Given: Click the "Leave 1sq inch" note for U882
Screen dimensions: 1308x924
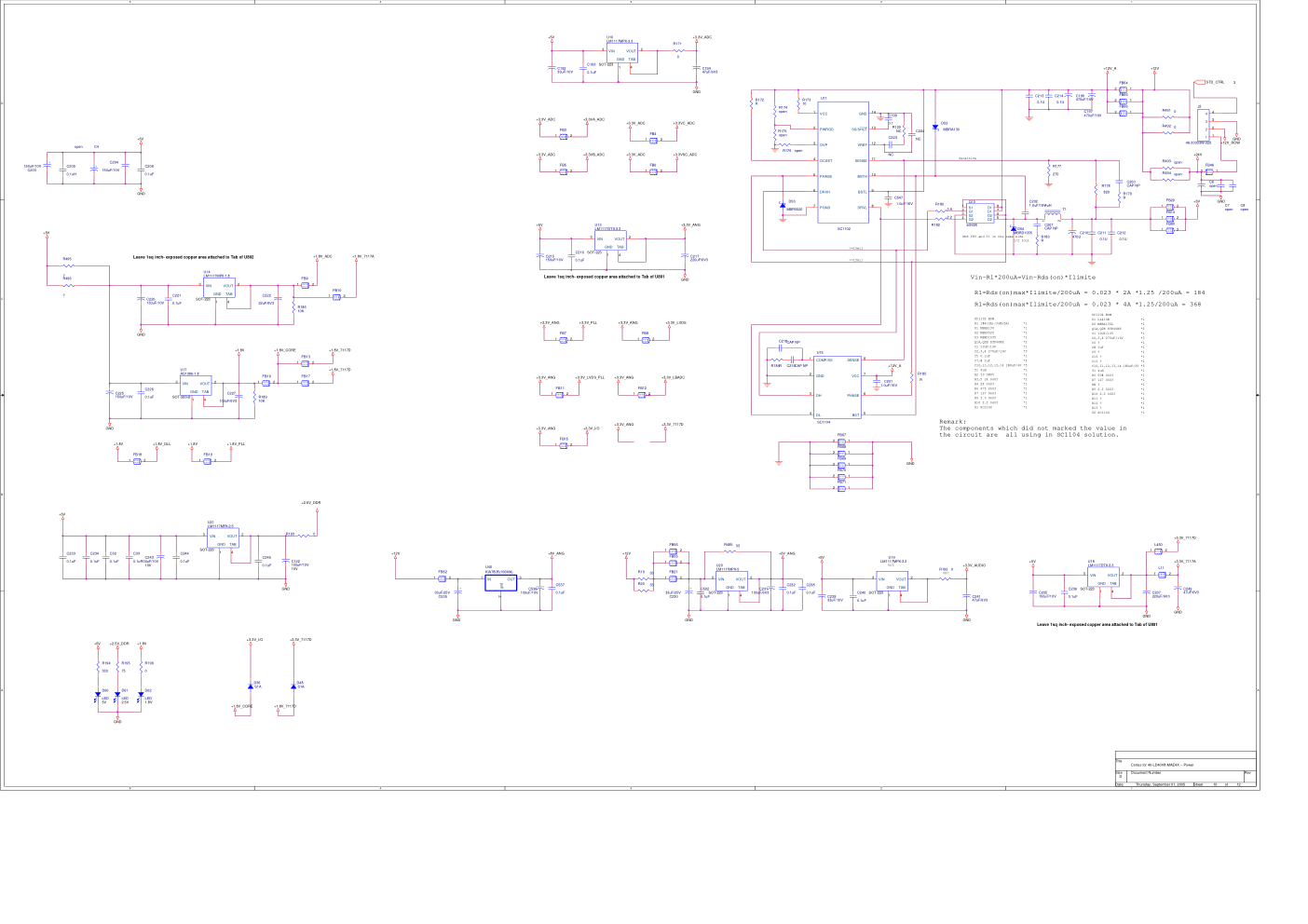Looking at the screenshot, I should coord(194,256).
